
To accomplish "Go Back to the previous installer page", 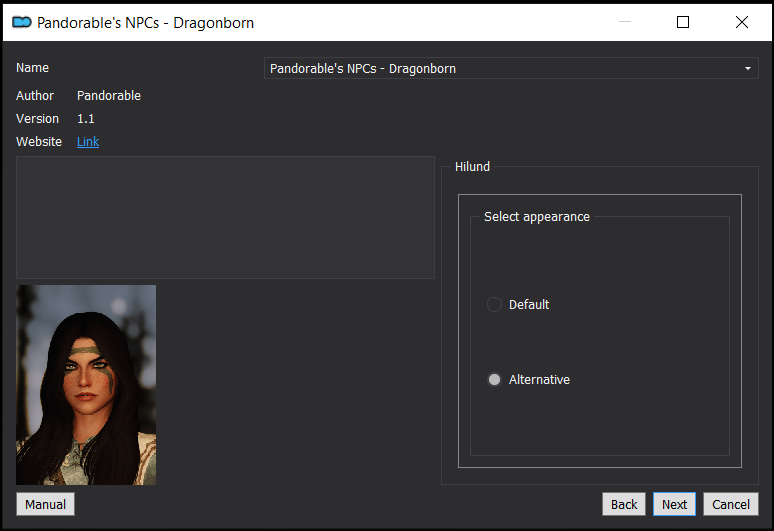I will point(624,504).
